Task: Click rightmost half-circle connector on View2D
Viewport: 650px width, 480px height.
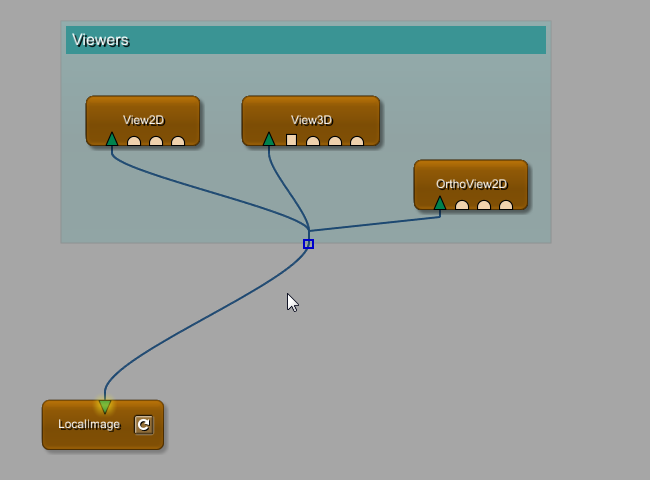Action: click(x=178, y=141)
